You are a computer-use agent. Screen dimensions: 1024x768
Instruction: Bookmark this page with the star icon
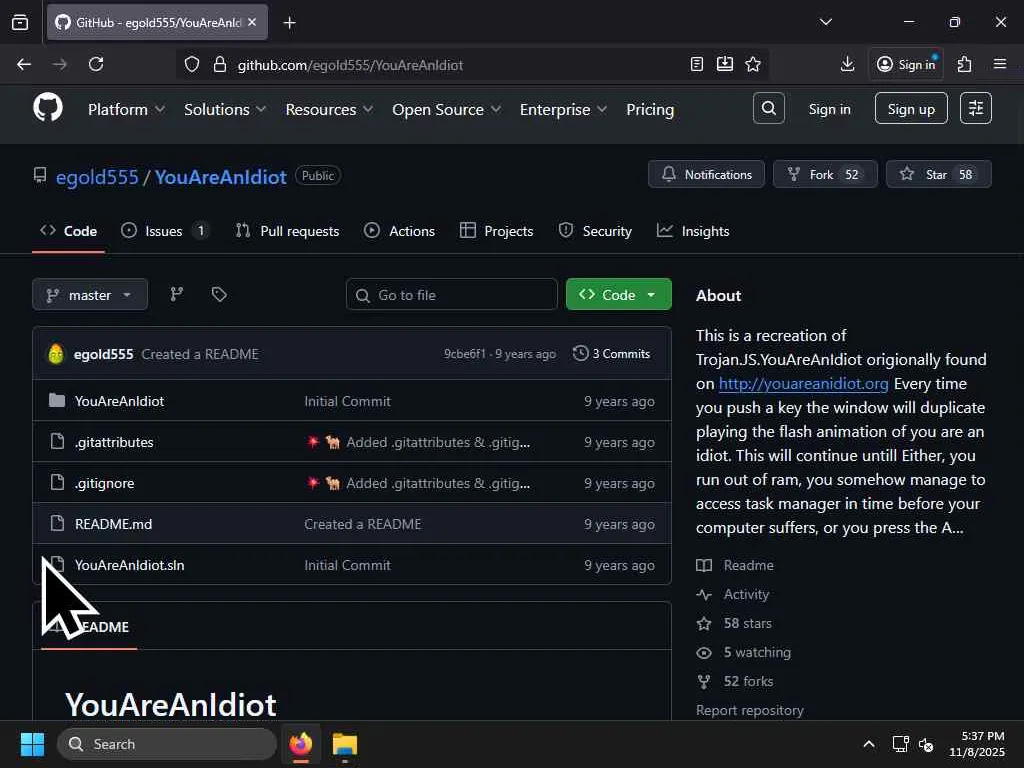[753, 64]
